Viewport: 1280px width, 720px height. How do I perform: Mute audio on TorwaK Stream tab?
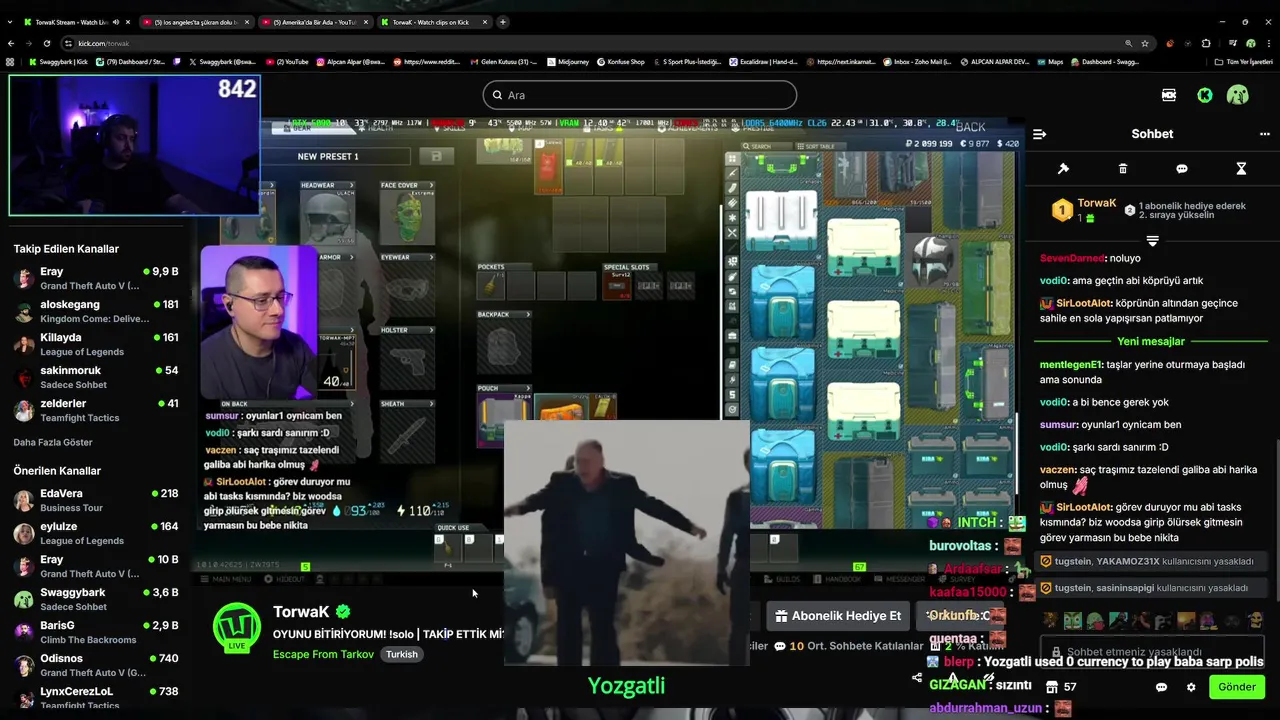tap(116, 22)
